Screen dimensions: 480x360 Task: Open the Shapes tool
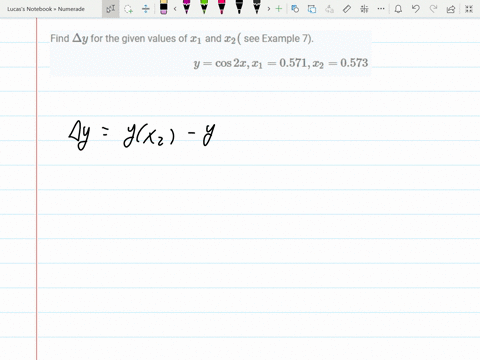coord(295,9)
